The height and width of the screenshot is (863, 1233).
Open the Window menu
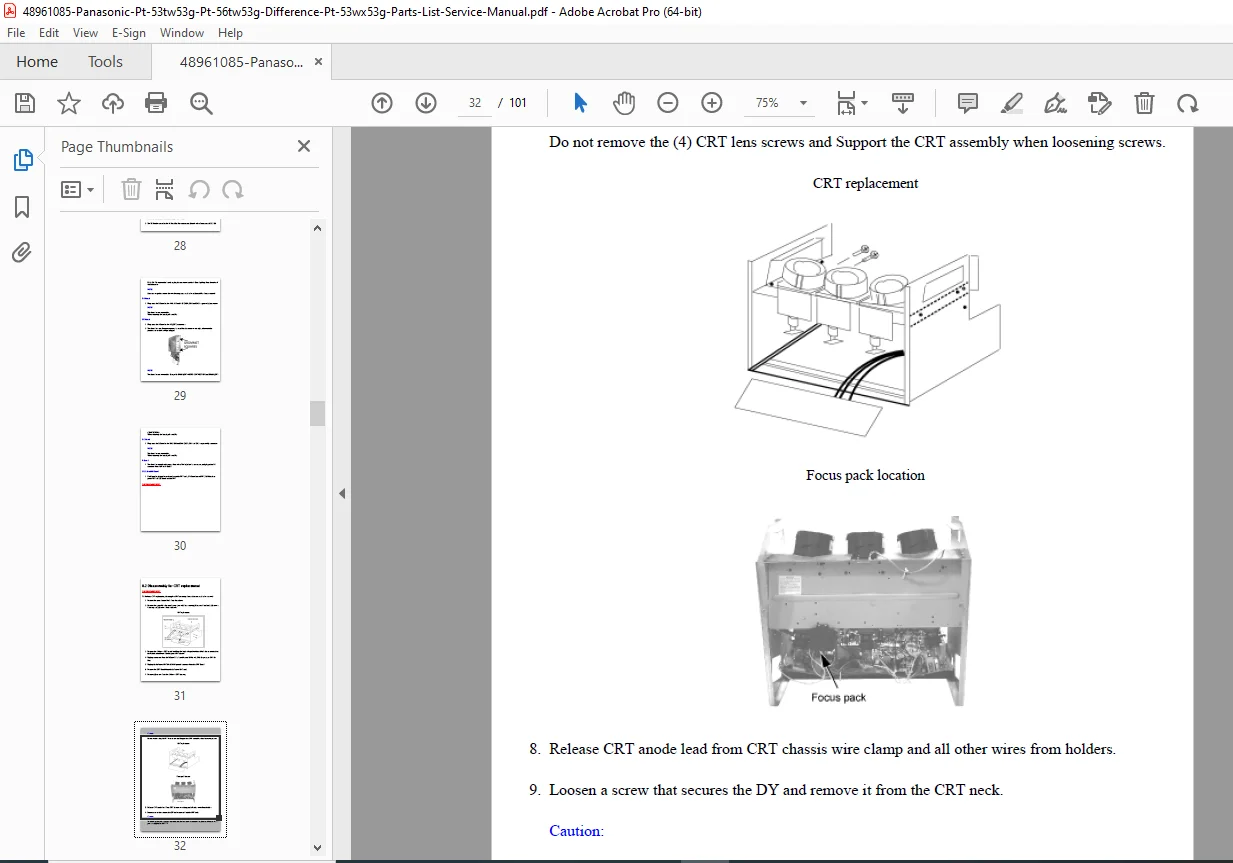[x=182, y=33]
